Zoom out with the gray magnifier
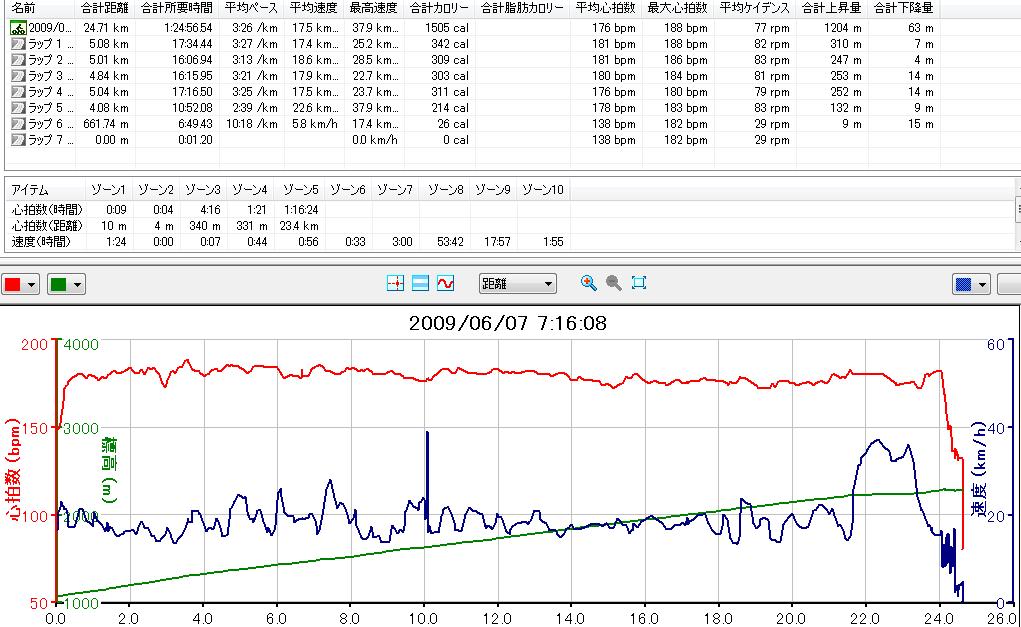The image size is (1021, 627). (613, 283)
